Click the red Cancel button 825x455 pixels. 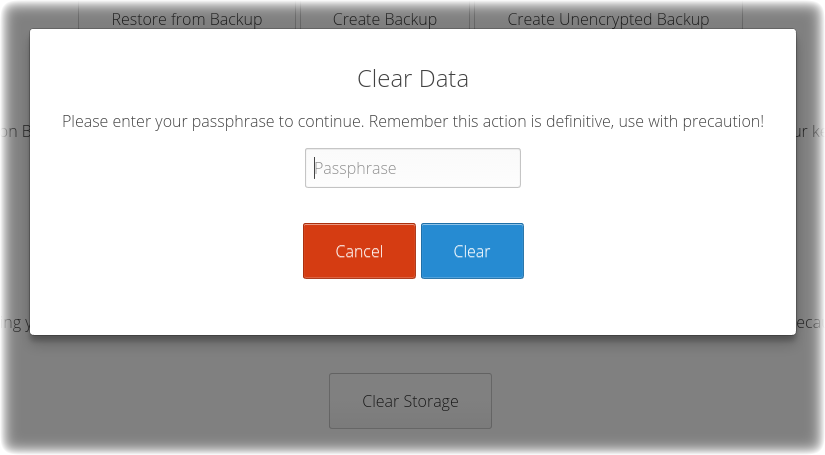[359, 251]
